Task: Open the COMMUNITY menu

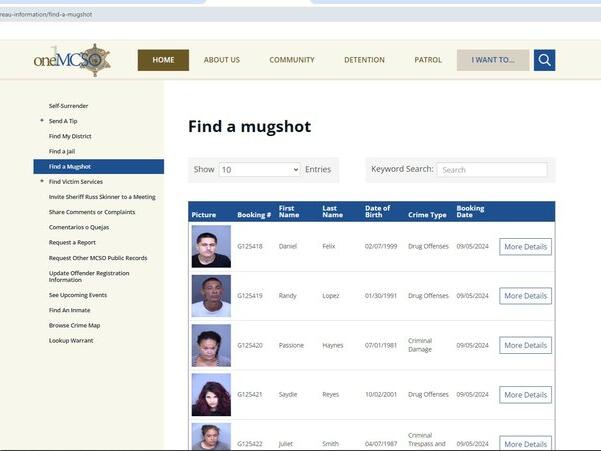Action: 292,60
